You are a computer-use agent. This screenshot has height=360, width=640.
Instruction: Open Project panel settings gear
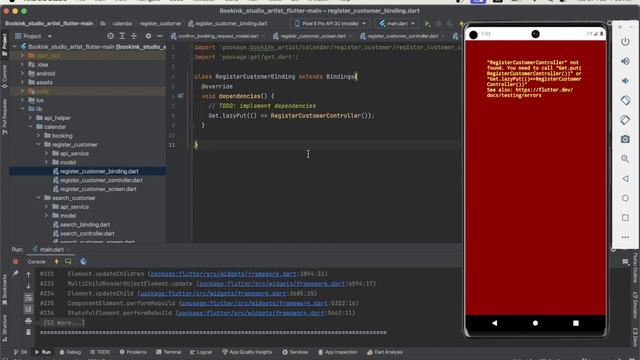(x=148, y=36)
